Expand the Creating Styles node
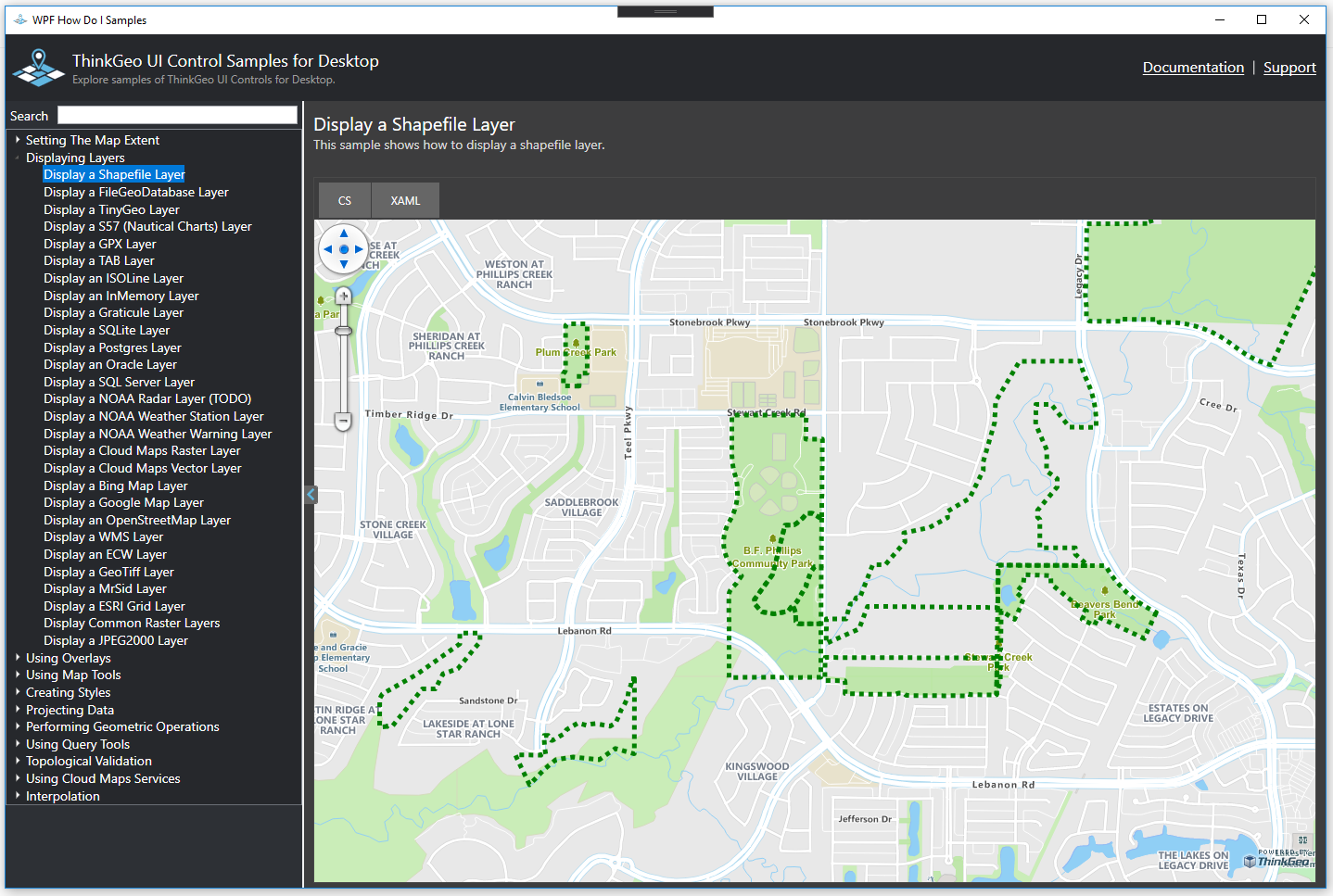 18,692
